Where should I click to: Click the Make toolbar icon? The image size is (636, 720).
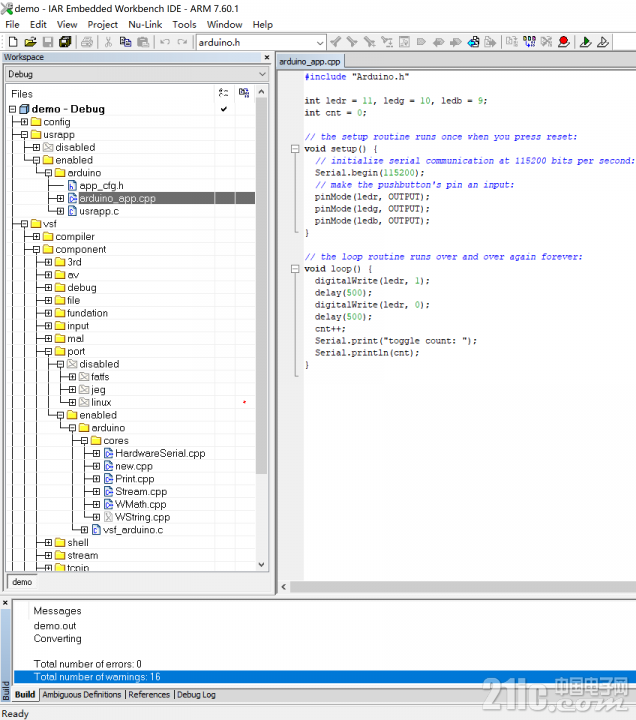point(529,42)
